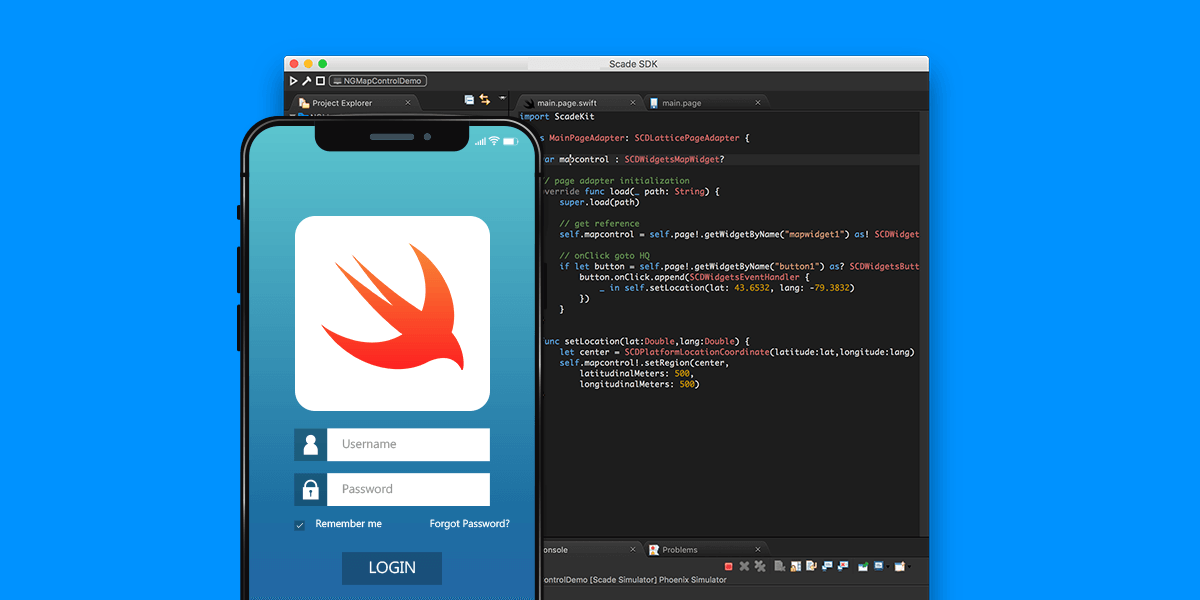
Task: Click the Remove Launch X icon
Action: tap(744, 566)
